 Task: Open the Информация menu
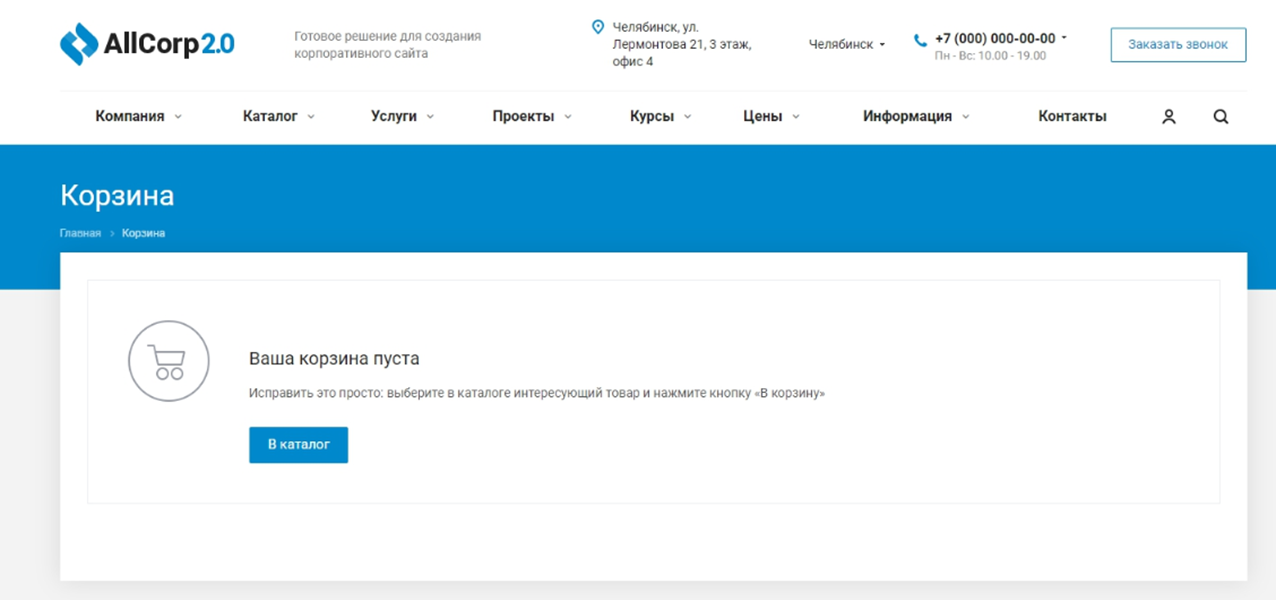pos(916,117)
